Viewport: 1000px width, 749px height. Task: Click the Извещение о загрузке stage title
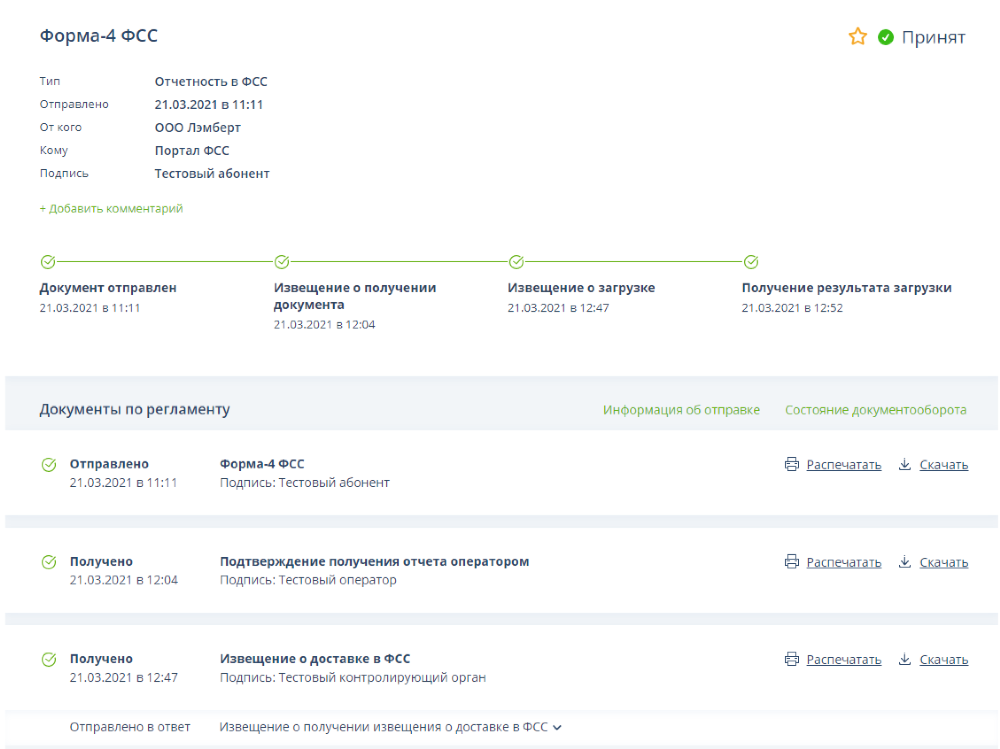point(581,288)
